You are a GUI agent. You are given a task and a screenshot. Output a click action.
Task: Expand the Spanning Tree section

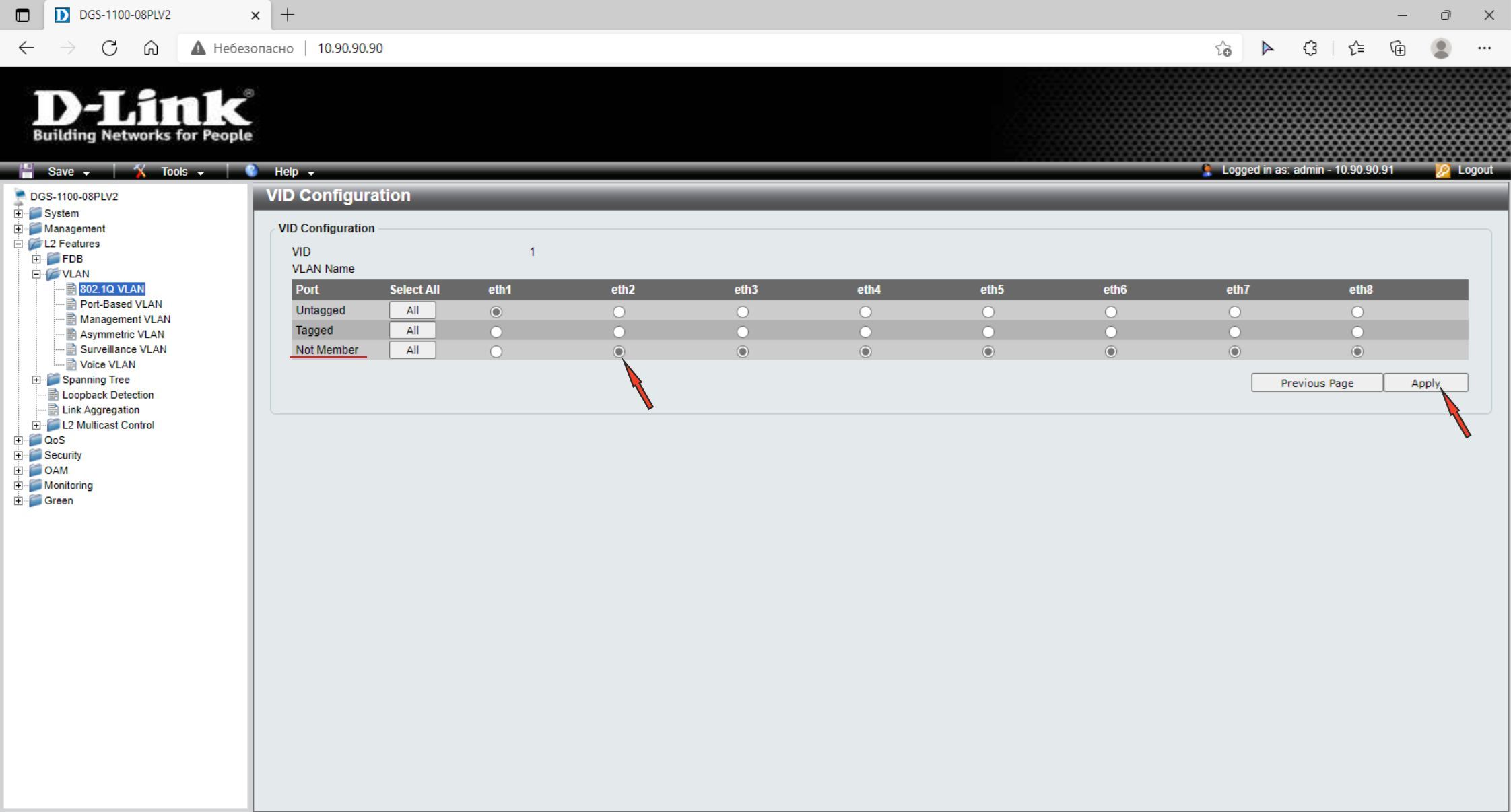click(x=37, y=379)
